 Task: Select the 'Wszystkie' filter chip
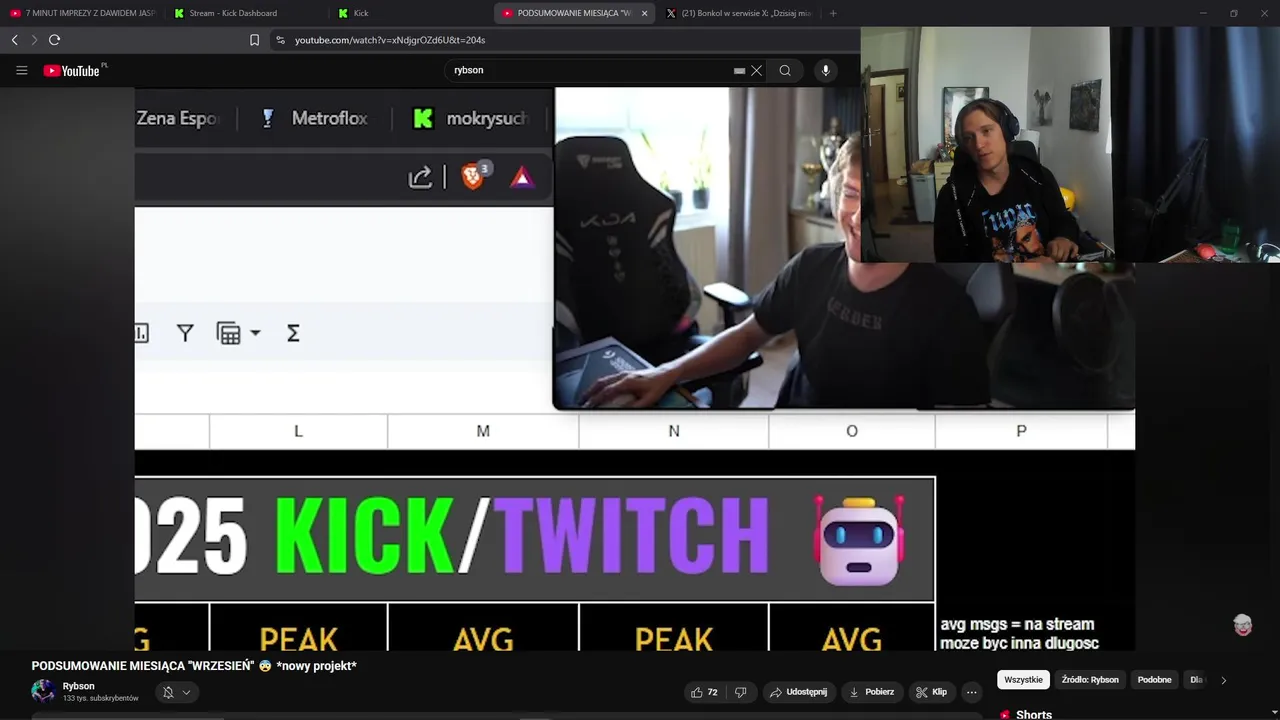[x=1023, y=680]
